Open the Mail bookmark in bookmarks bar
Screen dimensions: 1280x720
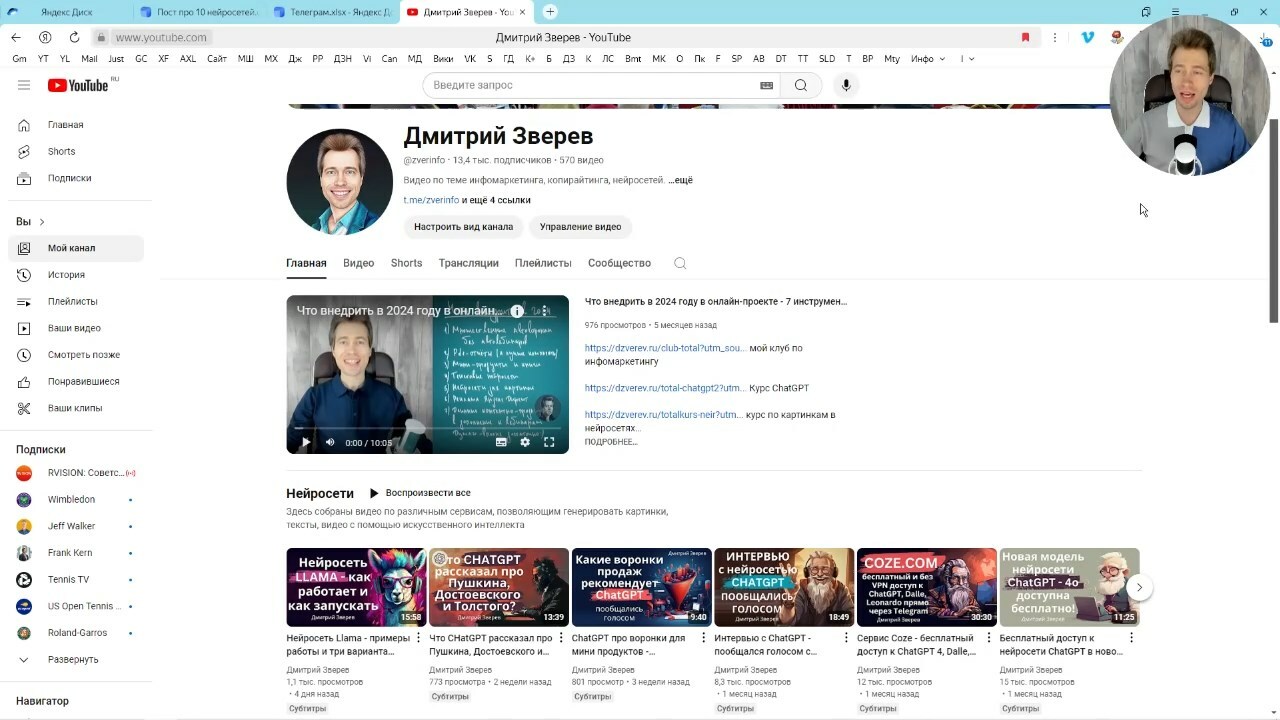pos(89,59)
